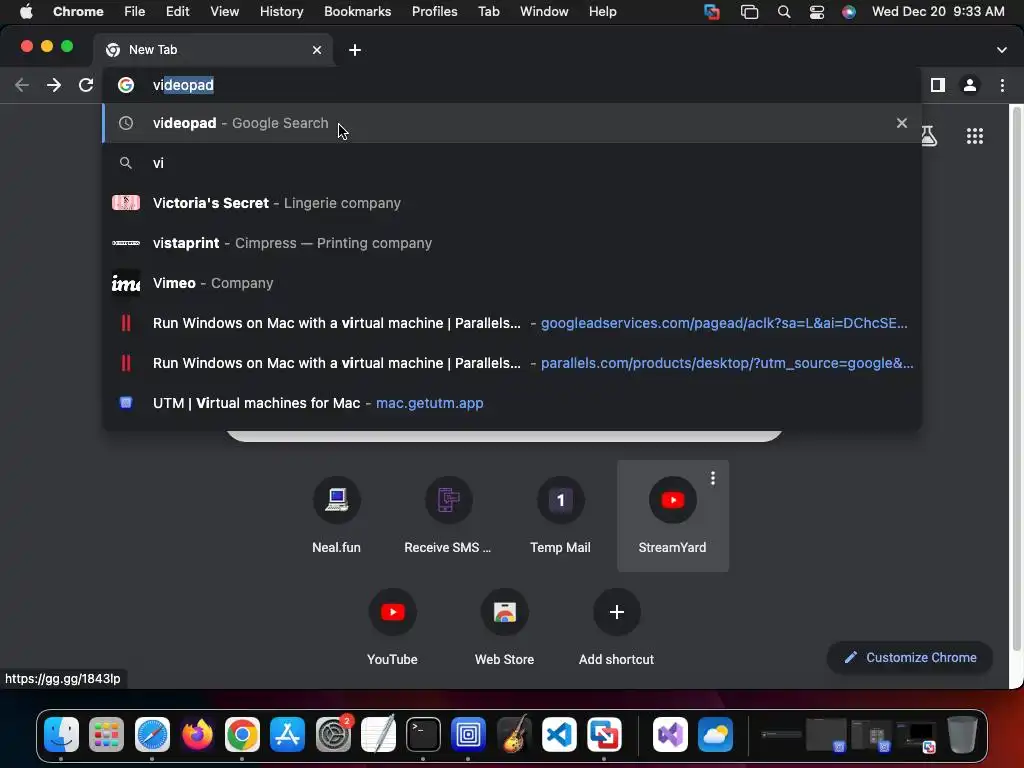The image size is (1024, 768).
Task: Open the googleadservices Parallels suggestion
Action: (x=512, y=323)
